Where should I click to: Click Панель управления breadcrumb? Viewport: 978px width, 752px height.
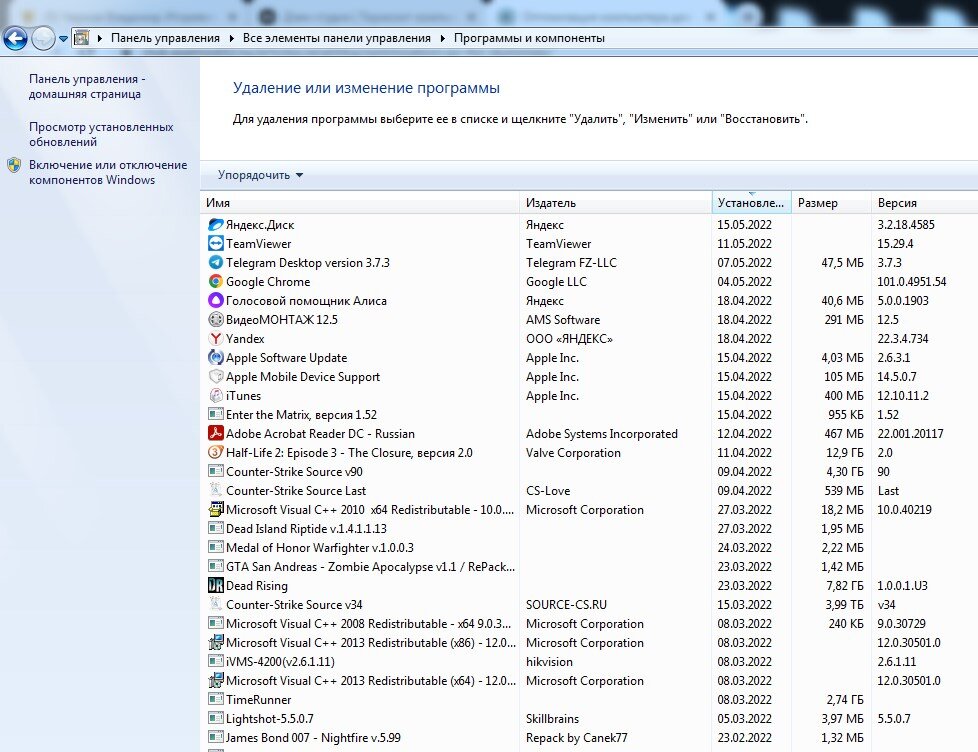click(x=165, y=38)
